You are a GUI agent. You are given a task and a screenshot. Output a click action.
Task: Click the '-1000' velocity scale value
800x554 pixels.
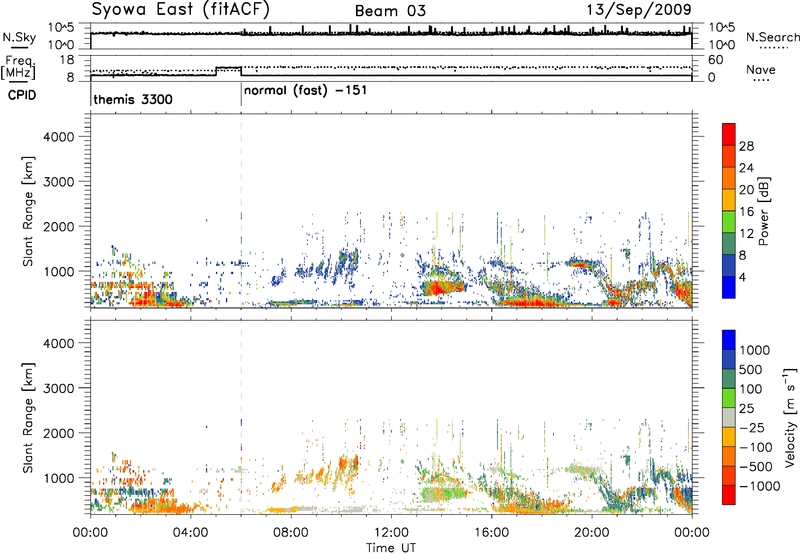[760, 486]
